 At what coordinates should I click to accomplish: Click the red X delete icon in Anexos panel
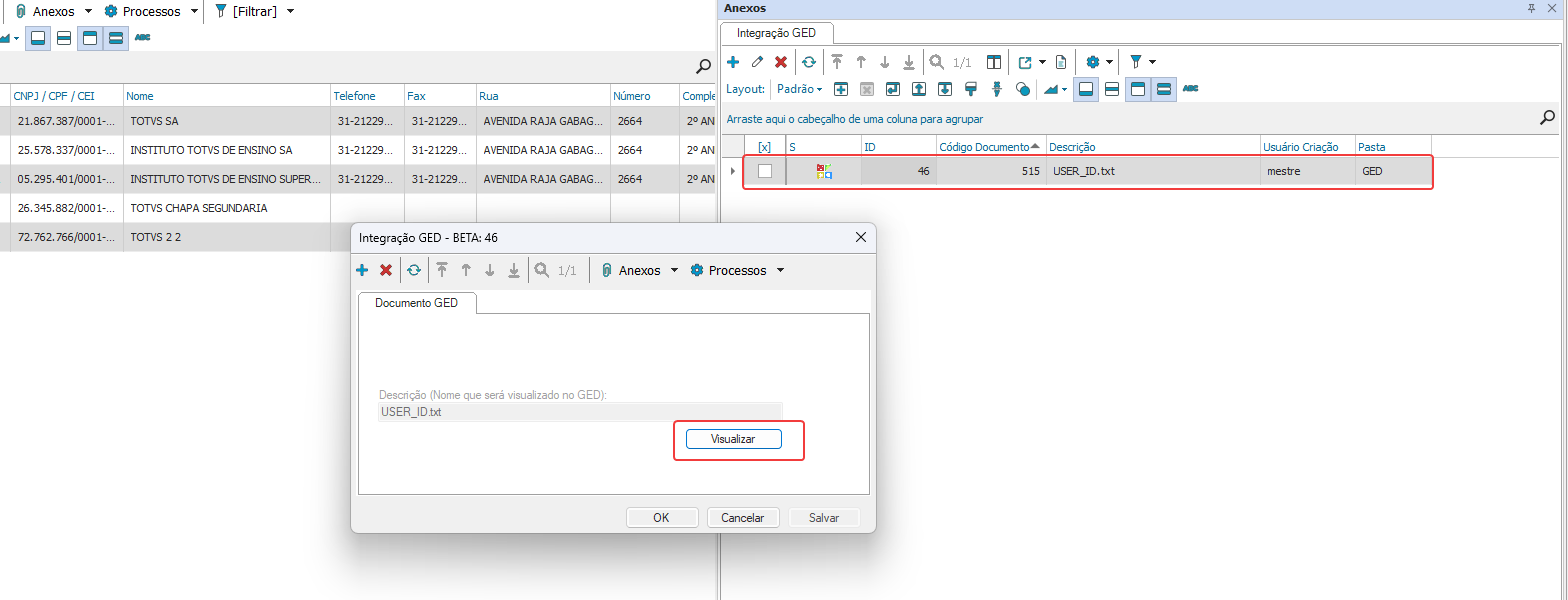(781, 62)
